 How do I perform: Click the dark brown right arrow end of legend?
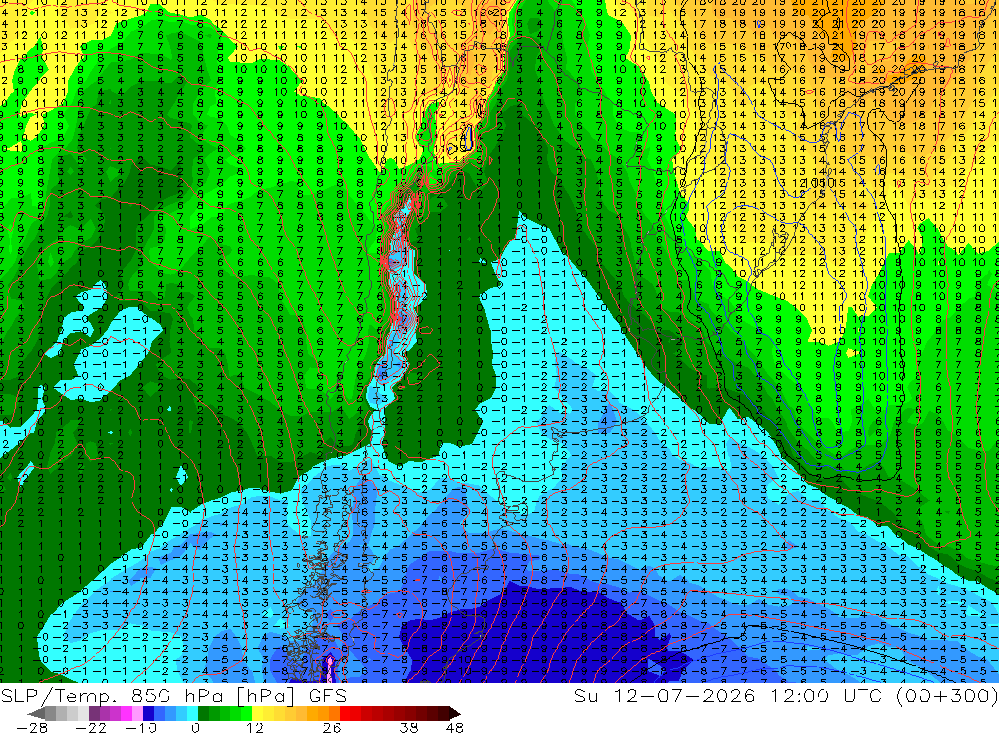(x=454, y=713)
